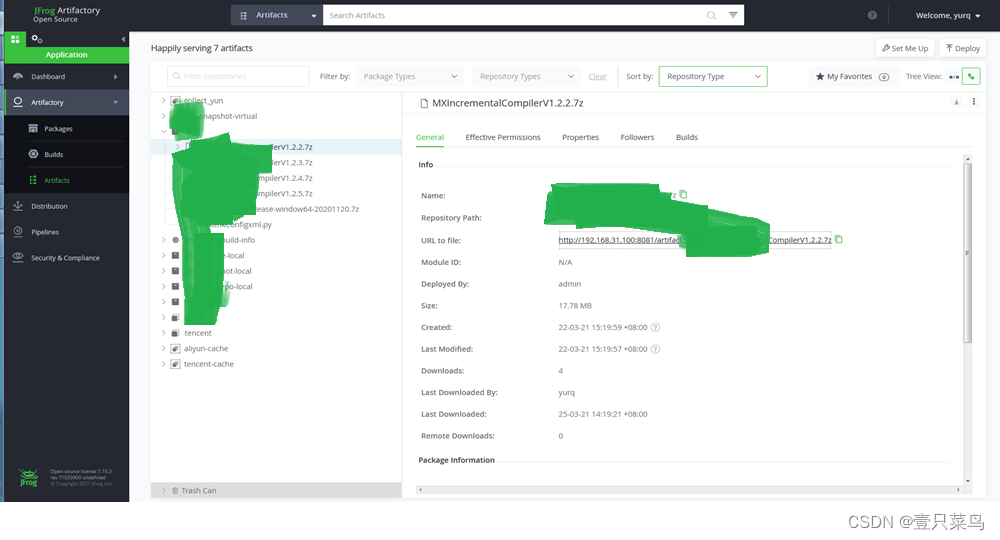Click the Dashboard gauge icon

[x=18, y=77]
